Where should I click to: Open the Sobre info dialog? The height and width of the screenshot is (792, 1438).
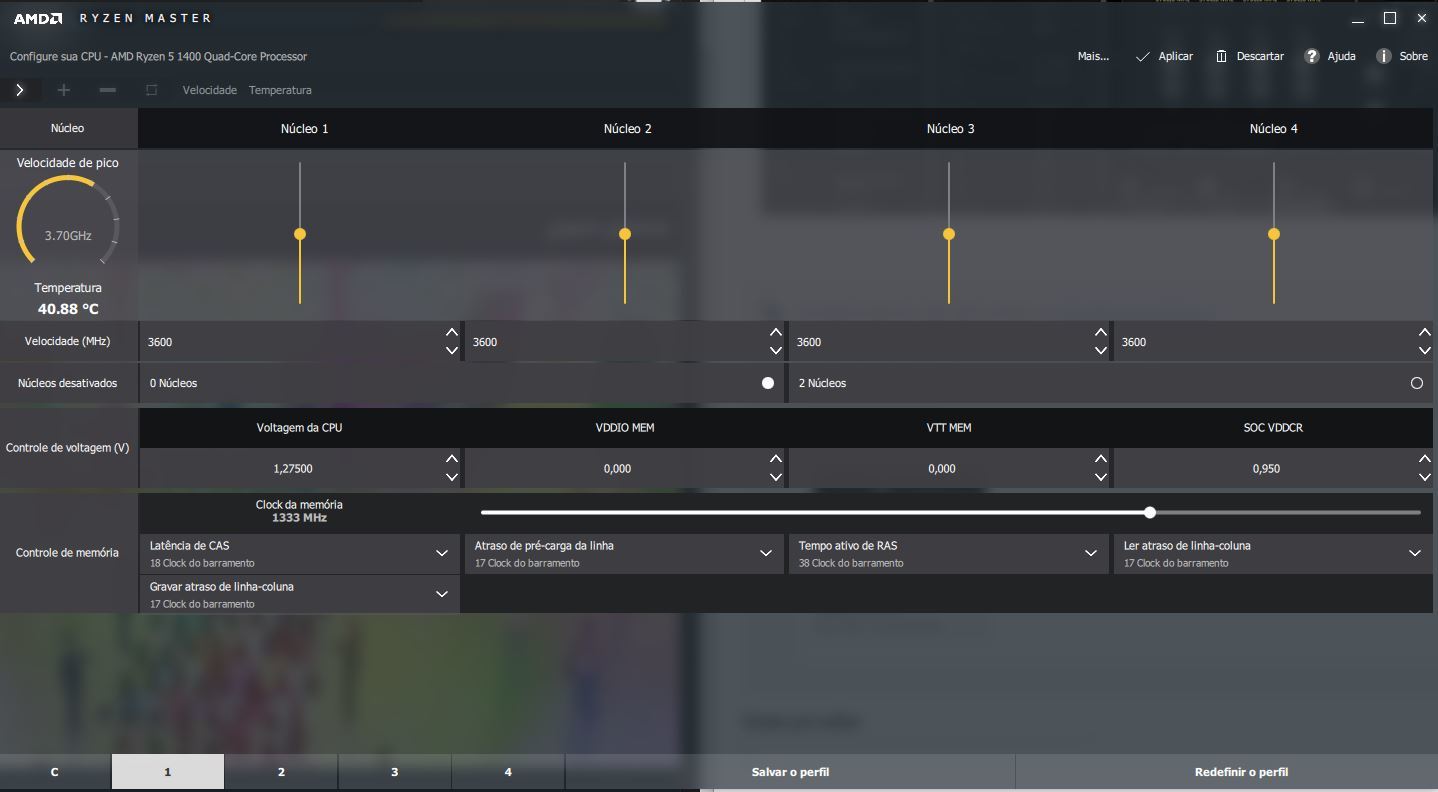[1402, 56]
